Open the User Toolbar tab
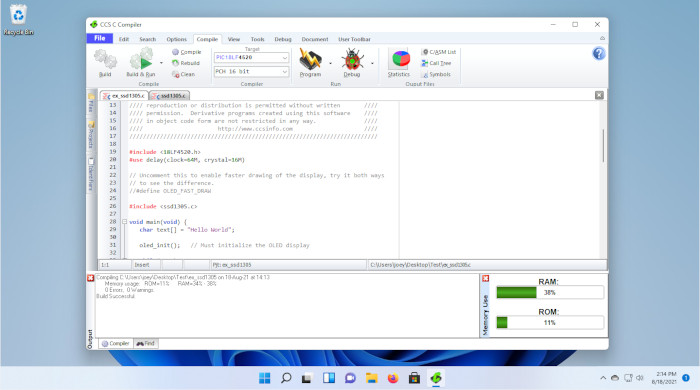The width and height of the screenshot is (700, 390). click(x=354, y=39)
